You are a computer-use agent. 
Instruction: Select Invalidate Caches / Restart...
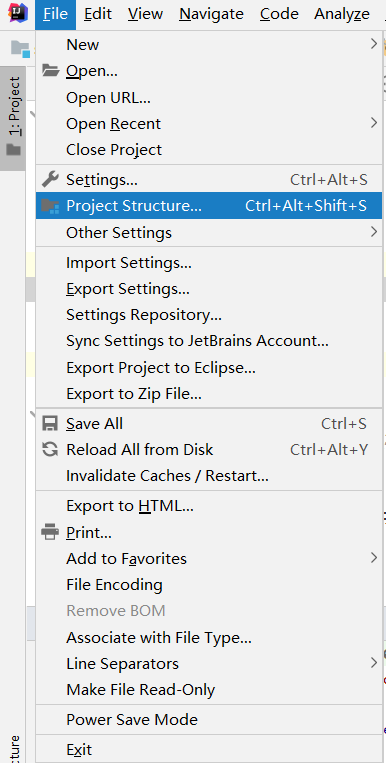click(209, 475)
